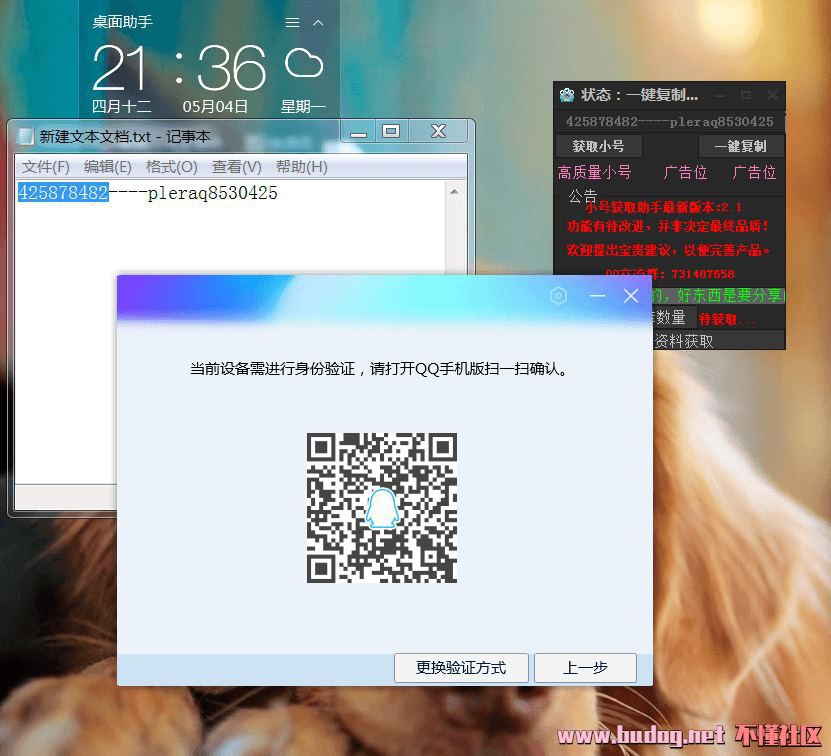Viewport: 831px width, 756px height.
Task: Click the cloud weather icon in the widget
Action: coord(304,64)
